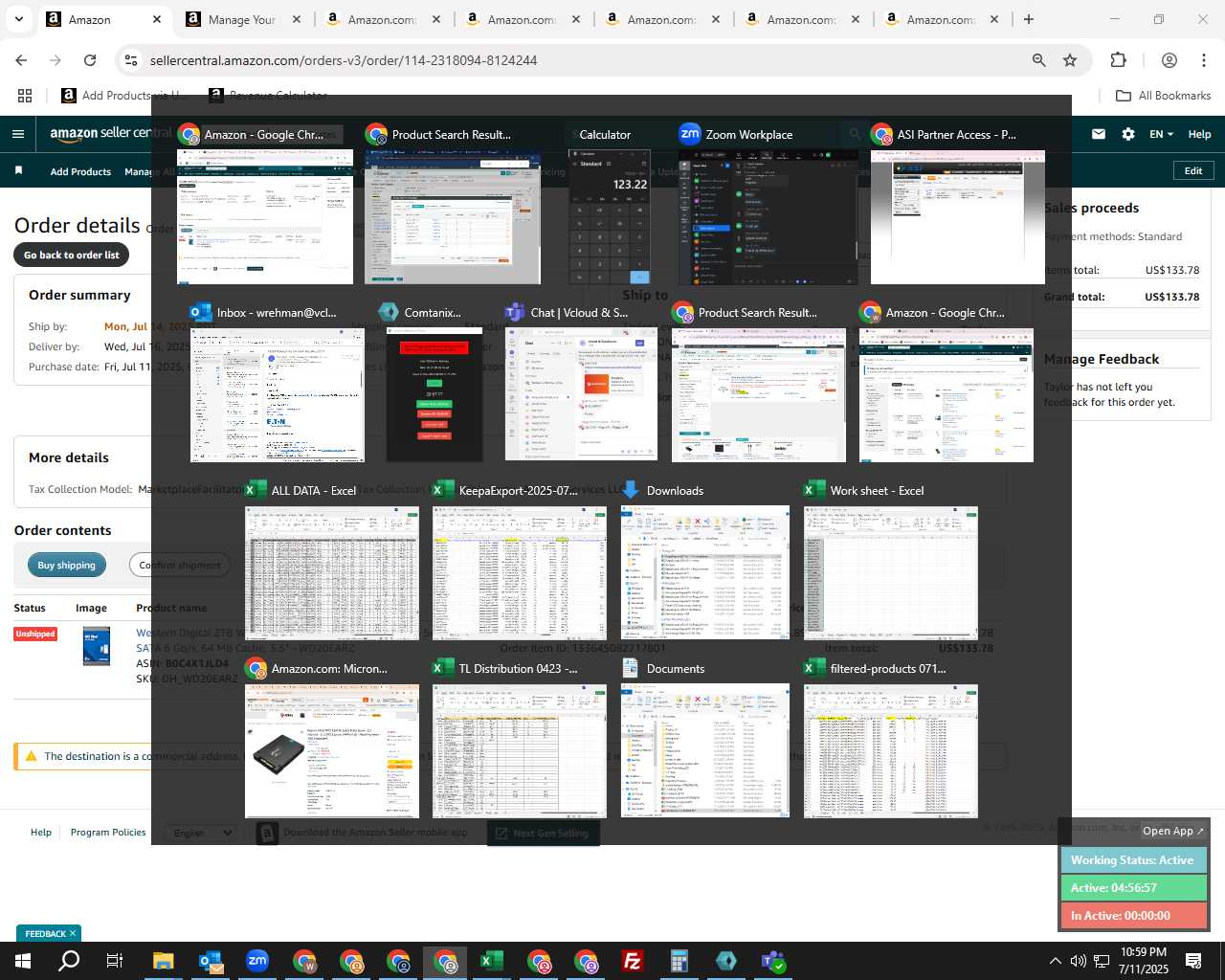Select first Product Search Result Chrome window
The image size is (1225, 980).
(x=453, y=216)
